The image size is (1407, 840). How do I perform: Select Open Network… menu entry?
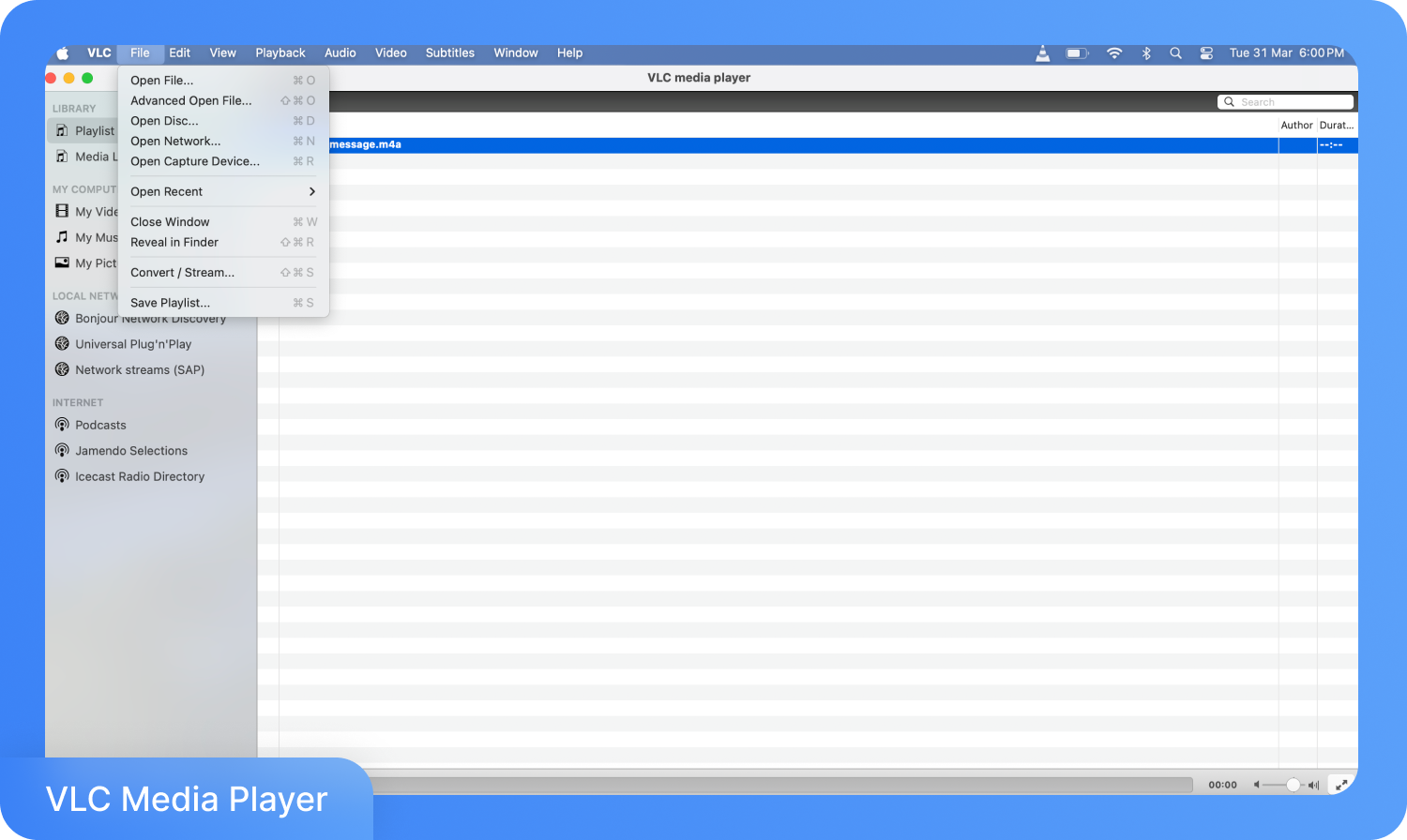click(x=175, y=142)
